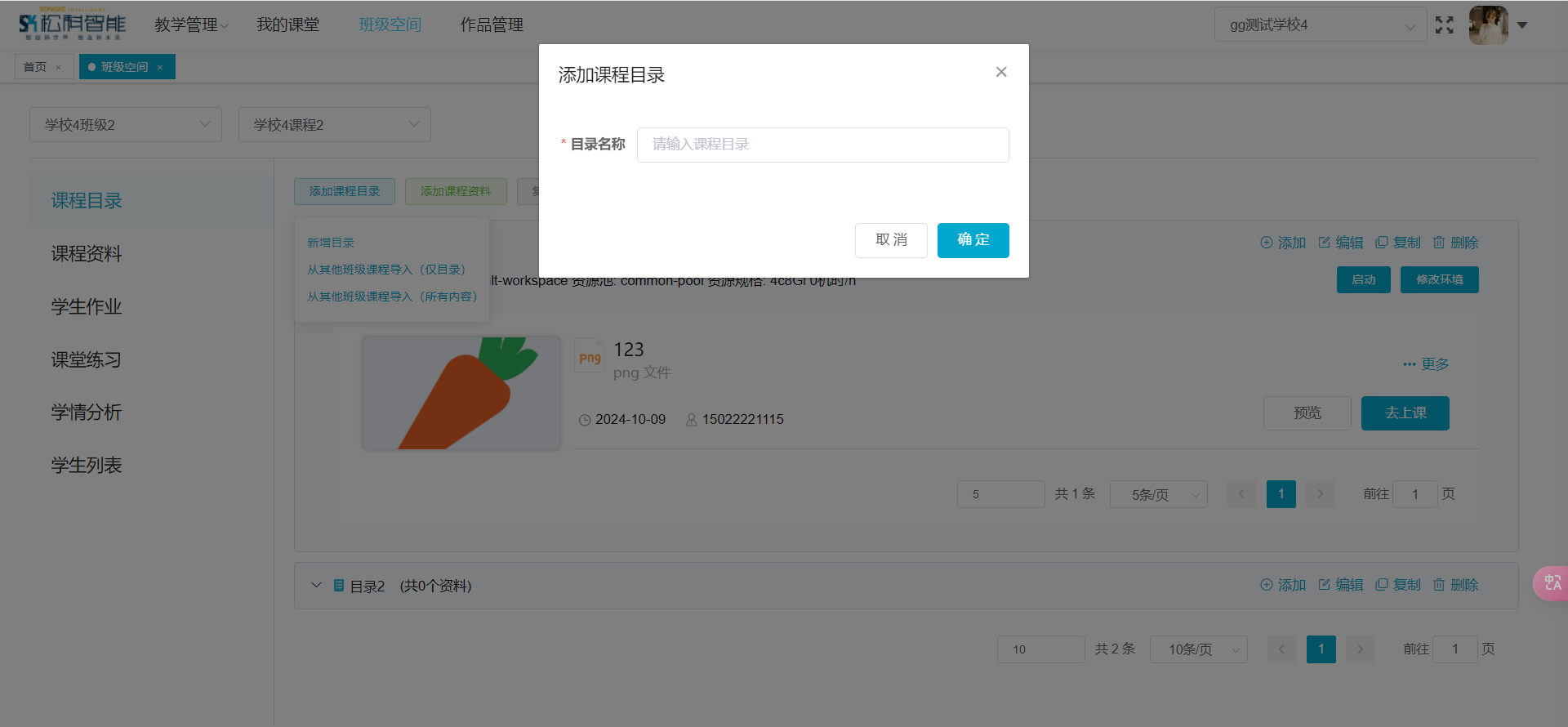Click the user avatar picture
Screen dimensions: 1568x727
tap(1488, 25)
